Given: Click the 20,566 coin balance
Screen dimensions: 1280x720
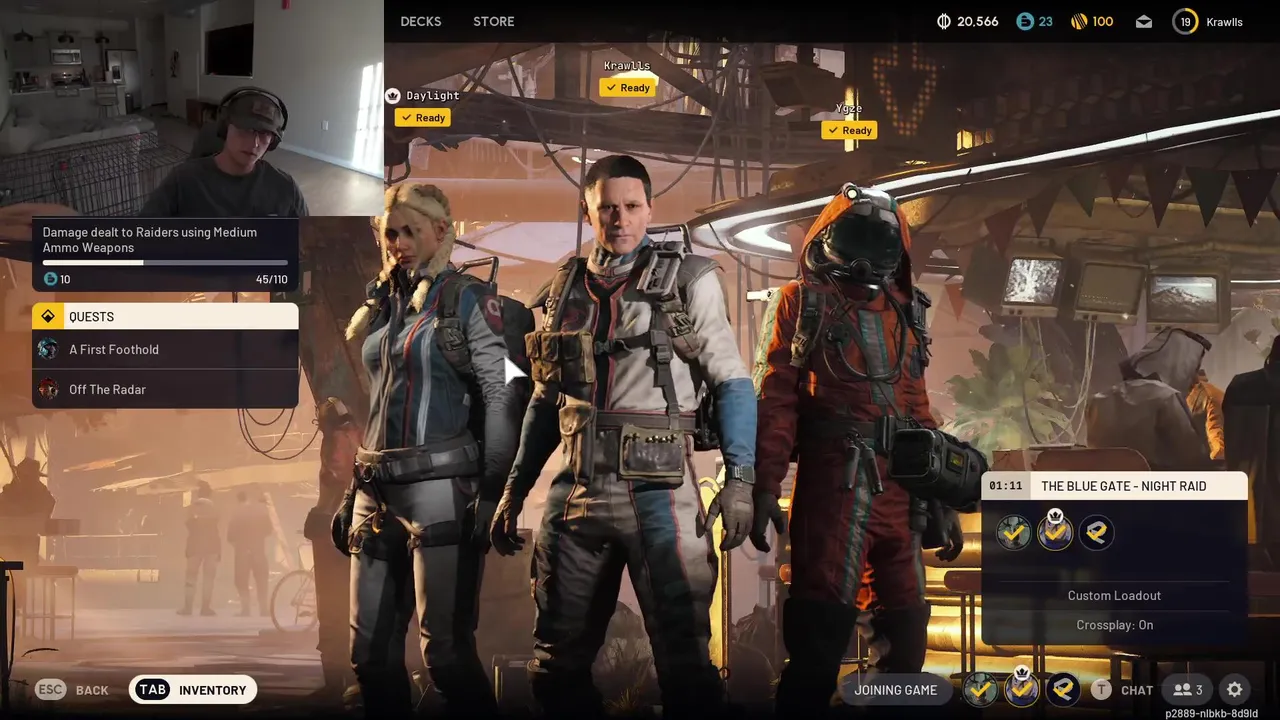Looking at the screenshot, I should (977, 21).
